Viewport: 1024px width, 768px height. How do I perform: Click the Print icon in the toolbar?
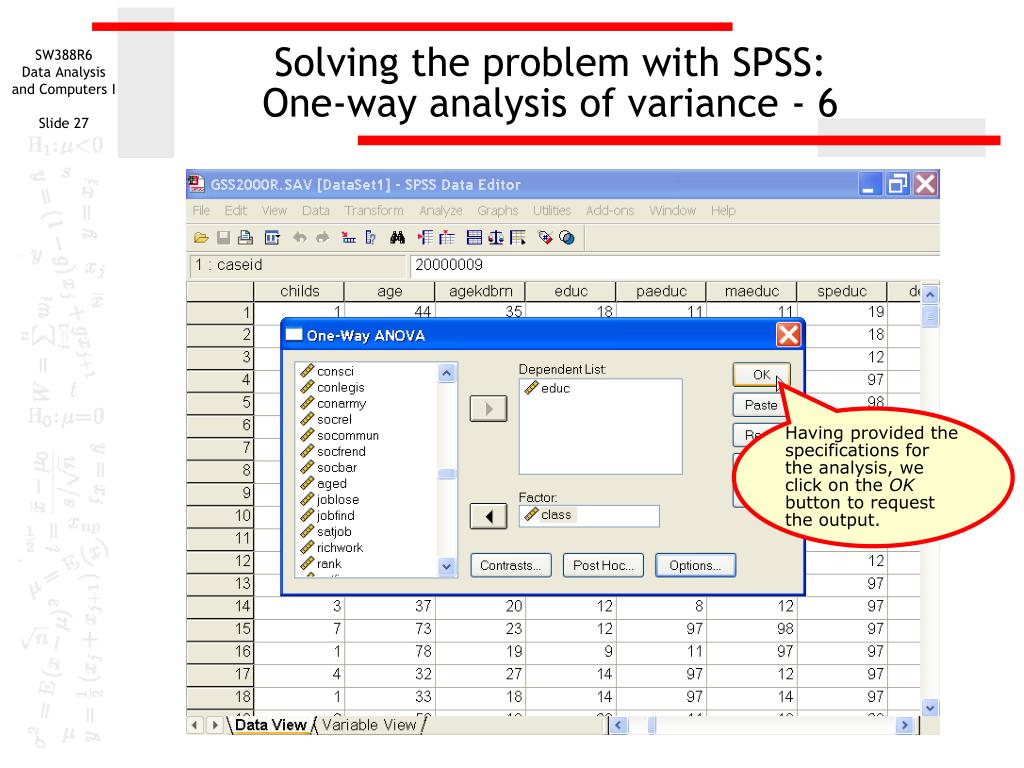click(x=246, y=238)
